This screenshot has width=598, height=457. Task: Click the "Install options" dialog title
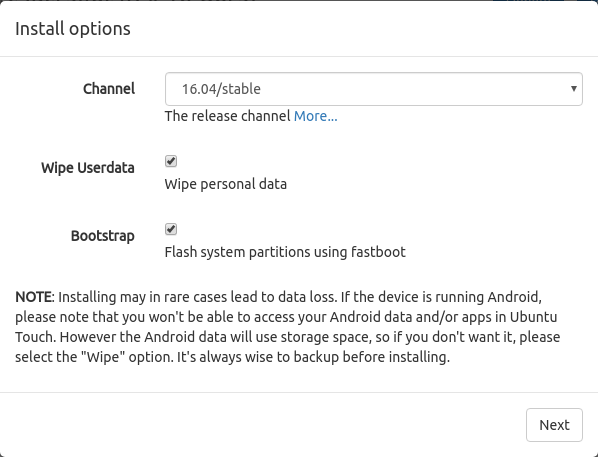[x=73, y=29]
